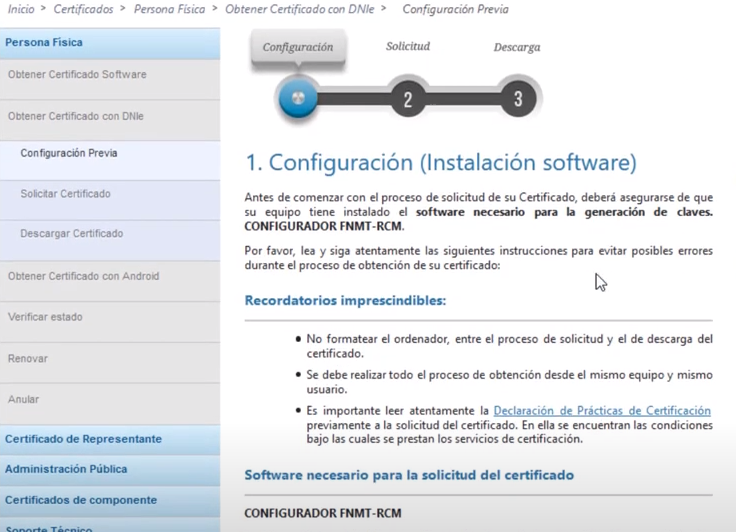The width and height of the screenshot is (736, 532).
Task: Click Software necesario para la solicitud heading
Action: pyautogui.click(x=409, y=475)
